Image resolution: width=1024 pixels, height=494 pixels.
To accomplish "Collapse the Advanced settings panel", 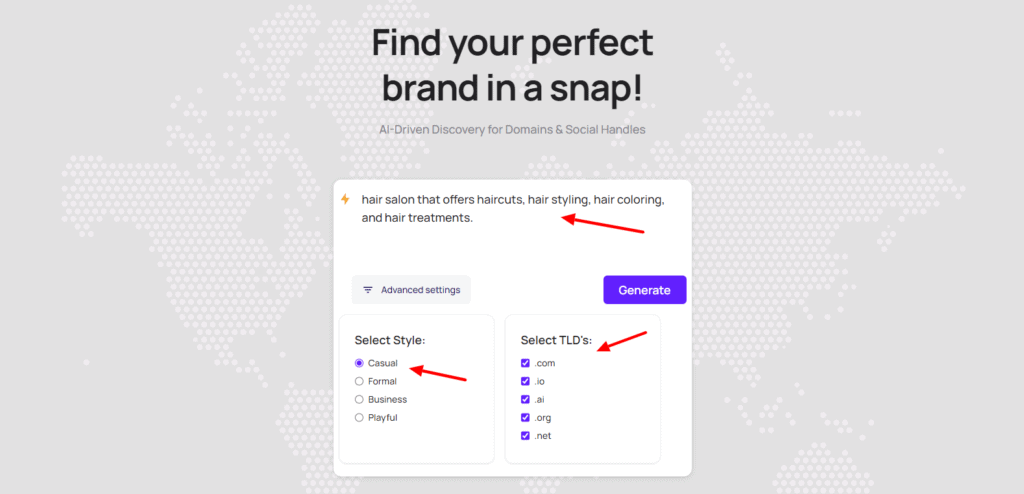I will (x=411, y=289).
